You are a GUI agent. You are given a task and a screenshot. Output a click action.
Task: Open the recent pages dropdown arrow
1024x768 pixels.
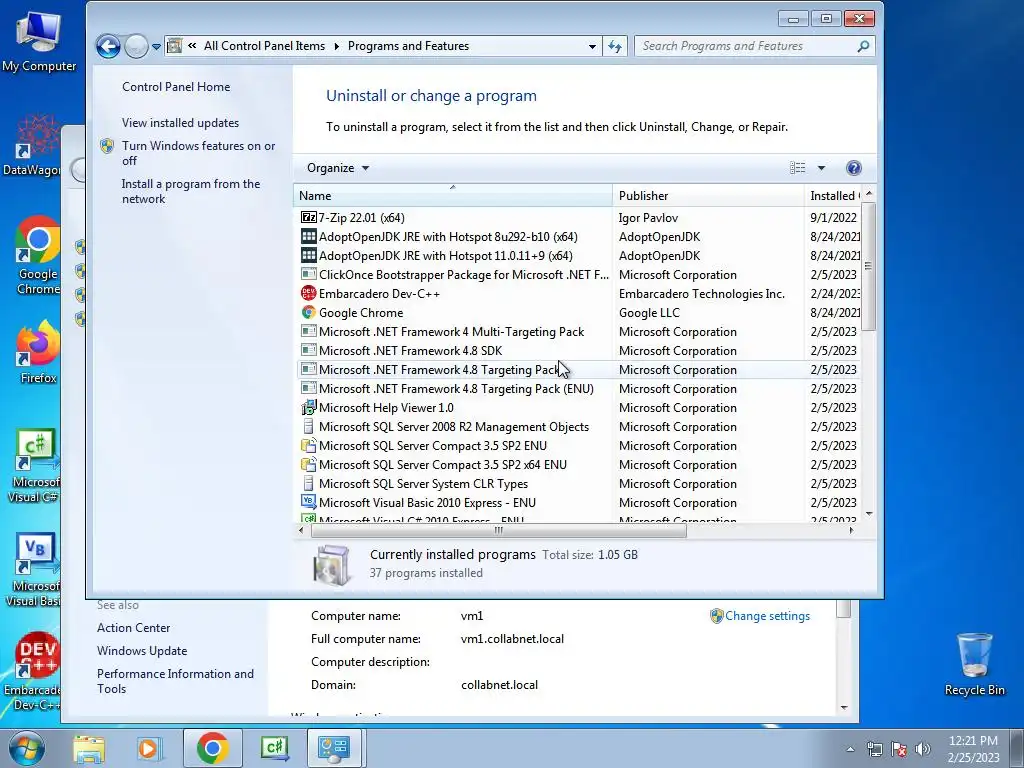[156, 46]
